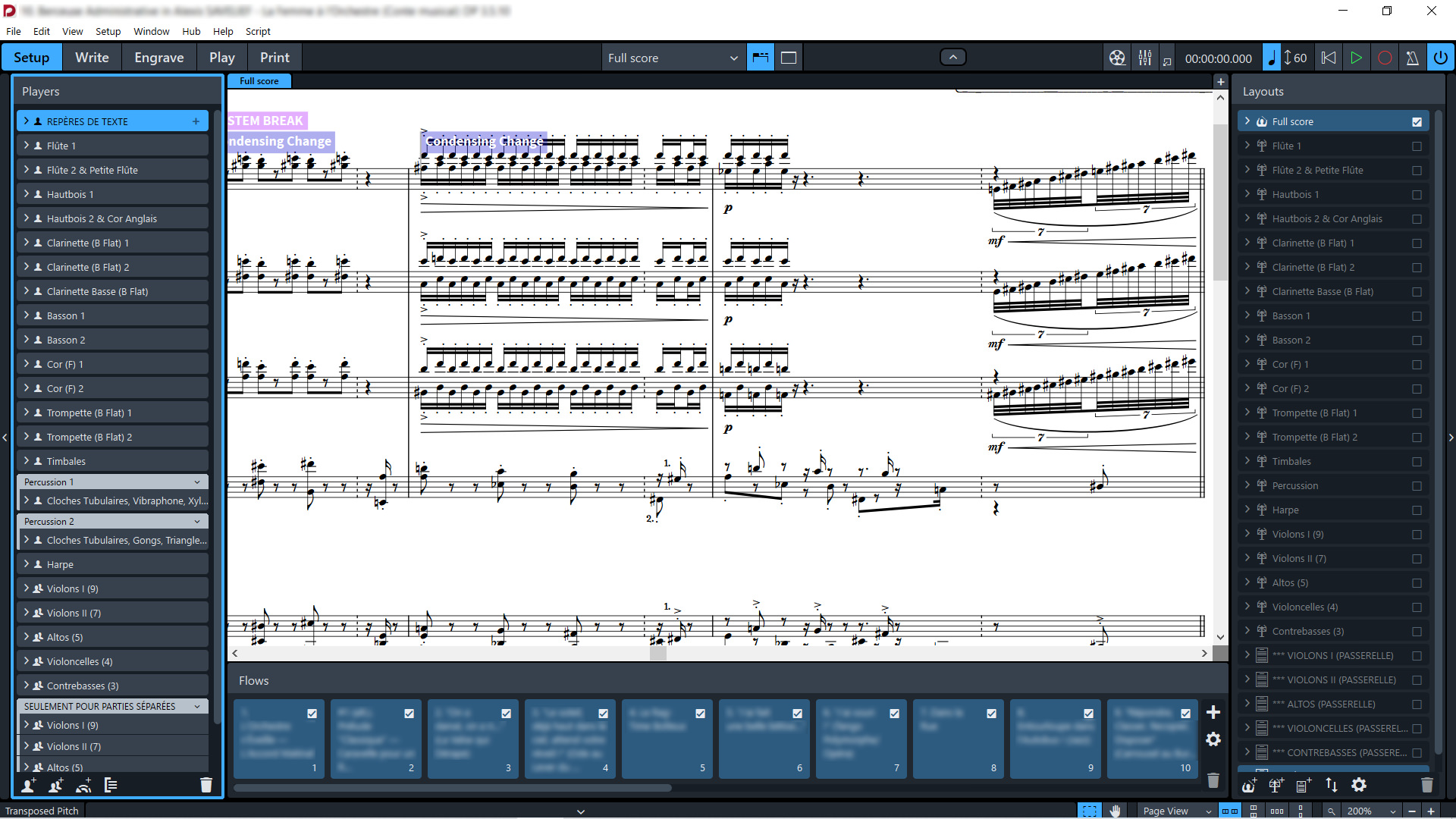This screenshot has height=819, width=1456.
Task: Start playback with the green Play button
Action: click(x=1357, y=58)
